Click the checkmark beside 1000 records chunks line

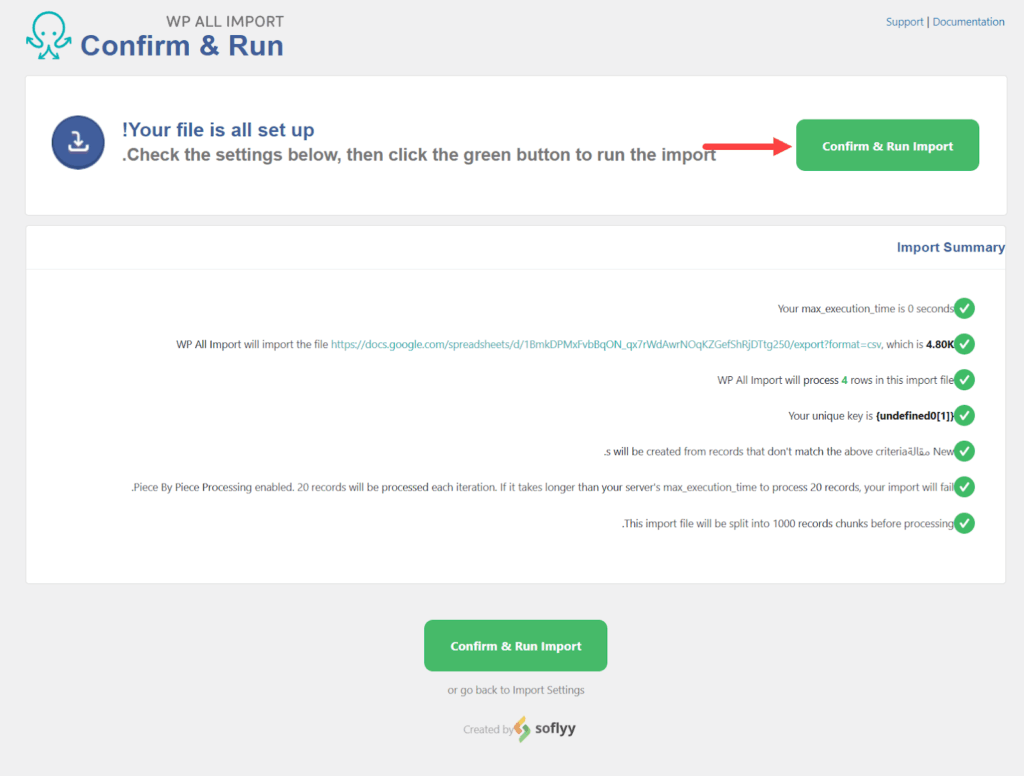point(964,523)
